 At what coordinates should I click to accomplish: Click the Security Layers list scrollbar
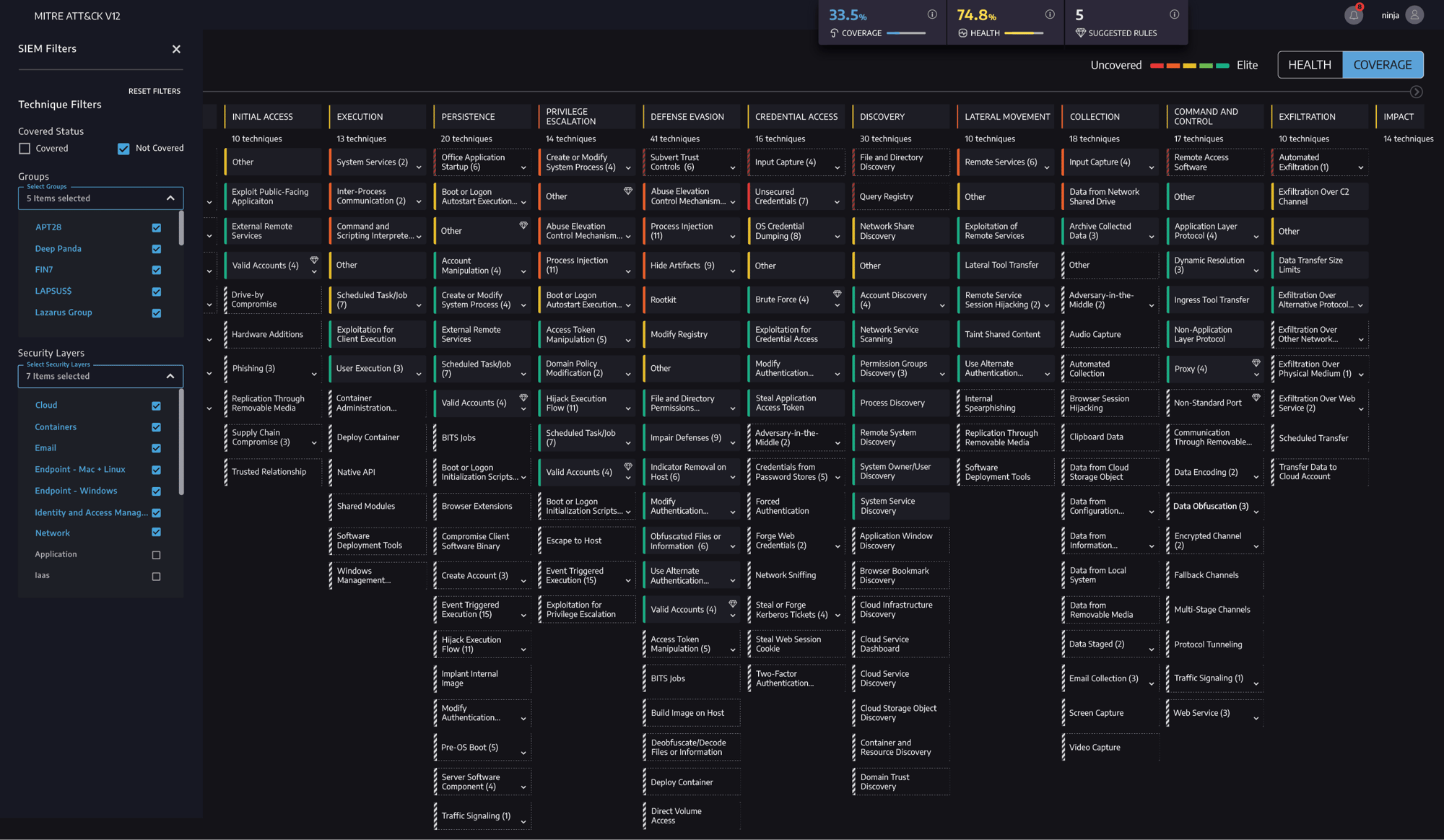(181, 442)
